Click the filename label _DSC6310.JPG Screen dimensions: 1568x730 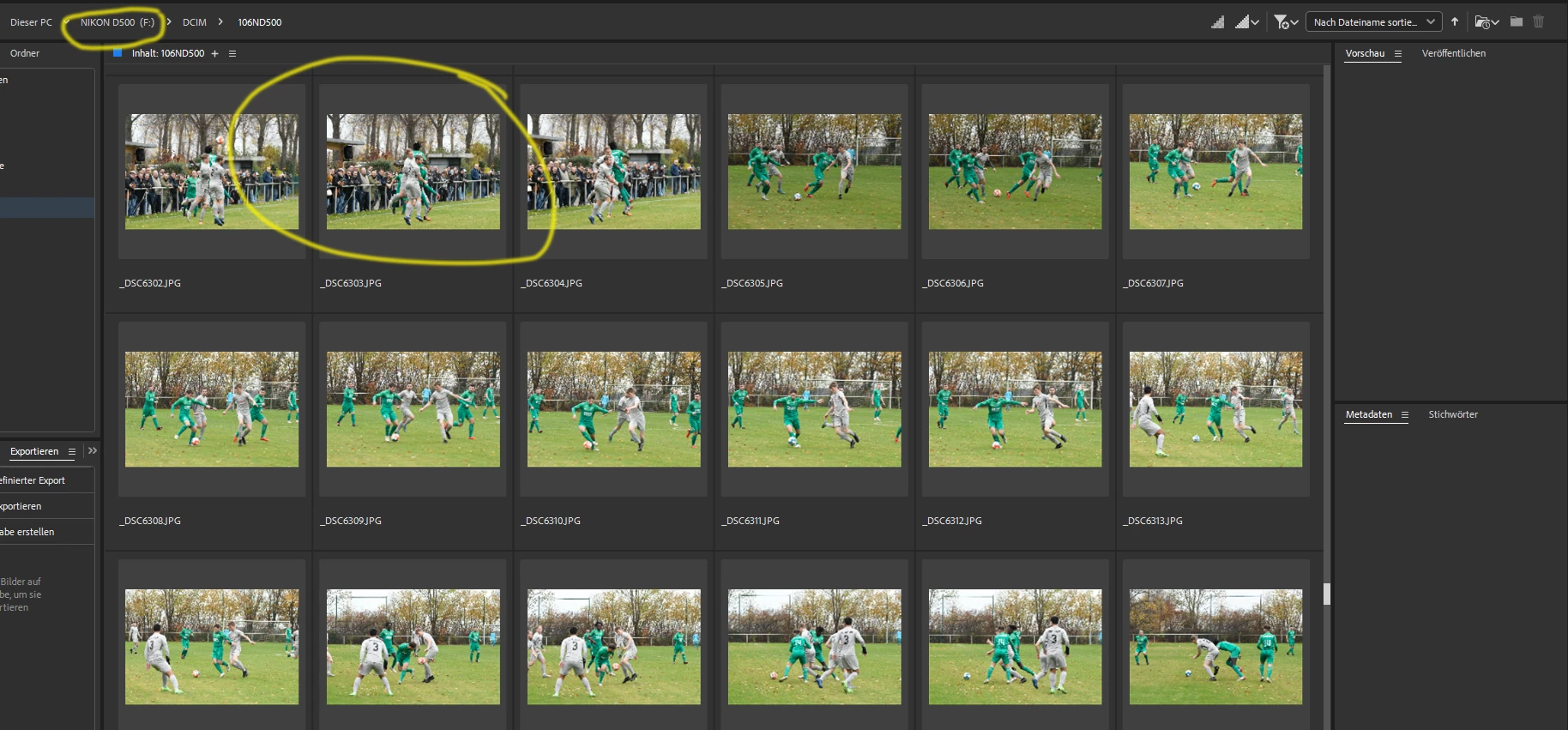[551, 521]
